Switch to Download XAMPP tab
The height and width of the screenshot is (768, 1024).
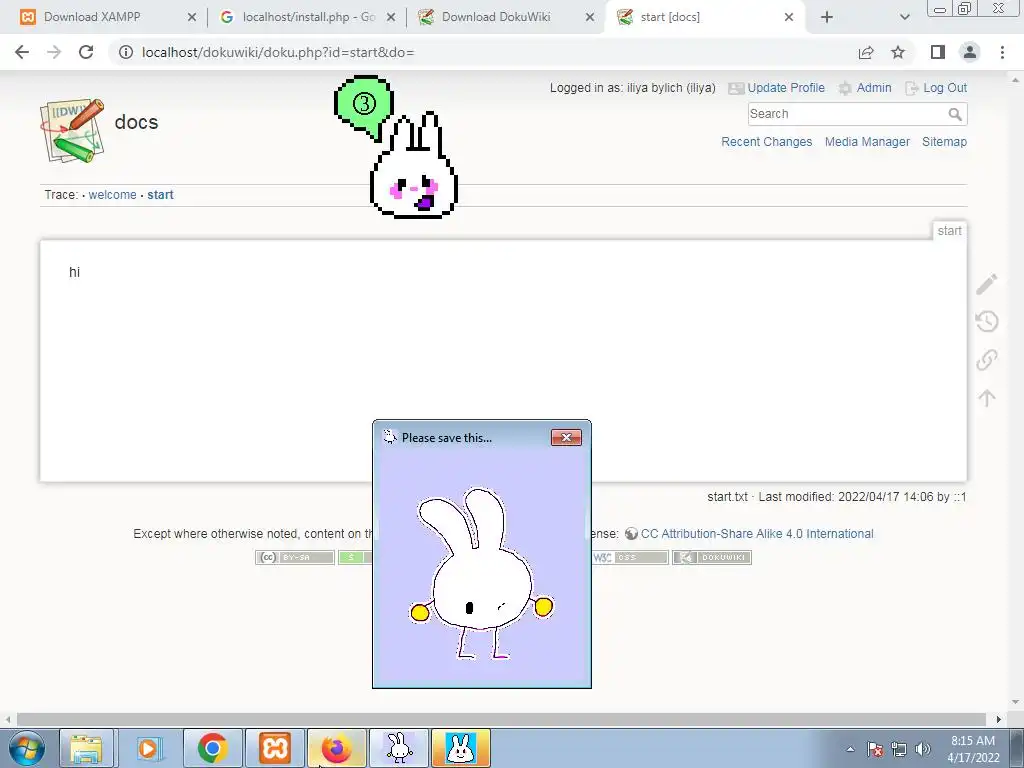tap(91, 17)
